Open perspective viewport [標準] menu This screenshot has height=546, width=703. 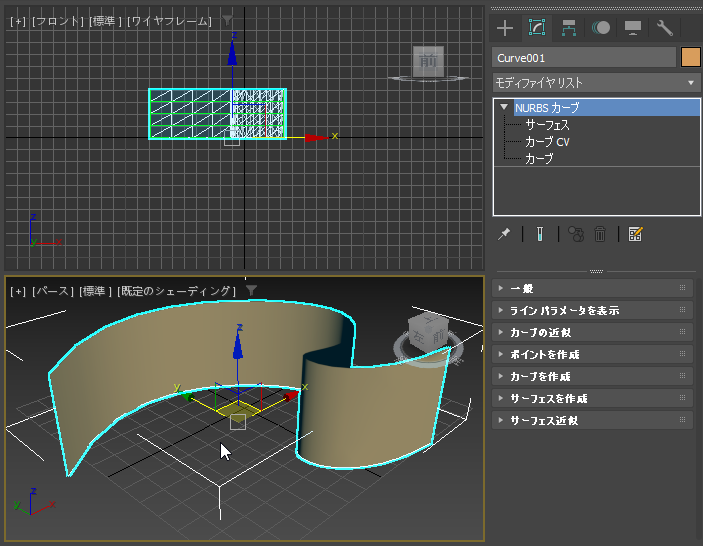(x=95, y=291)
